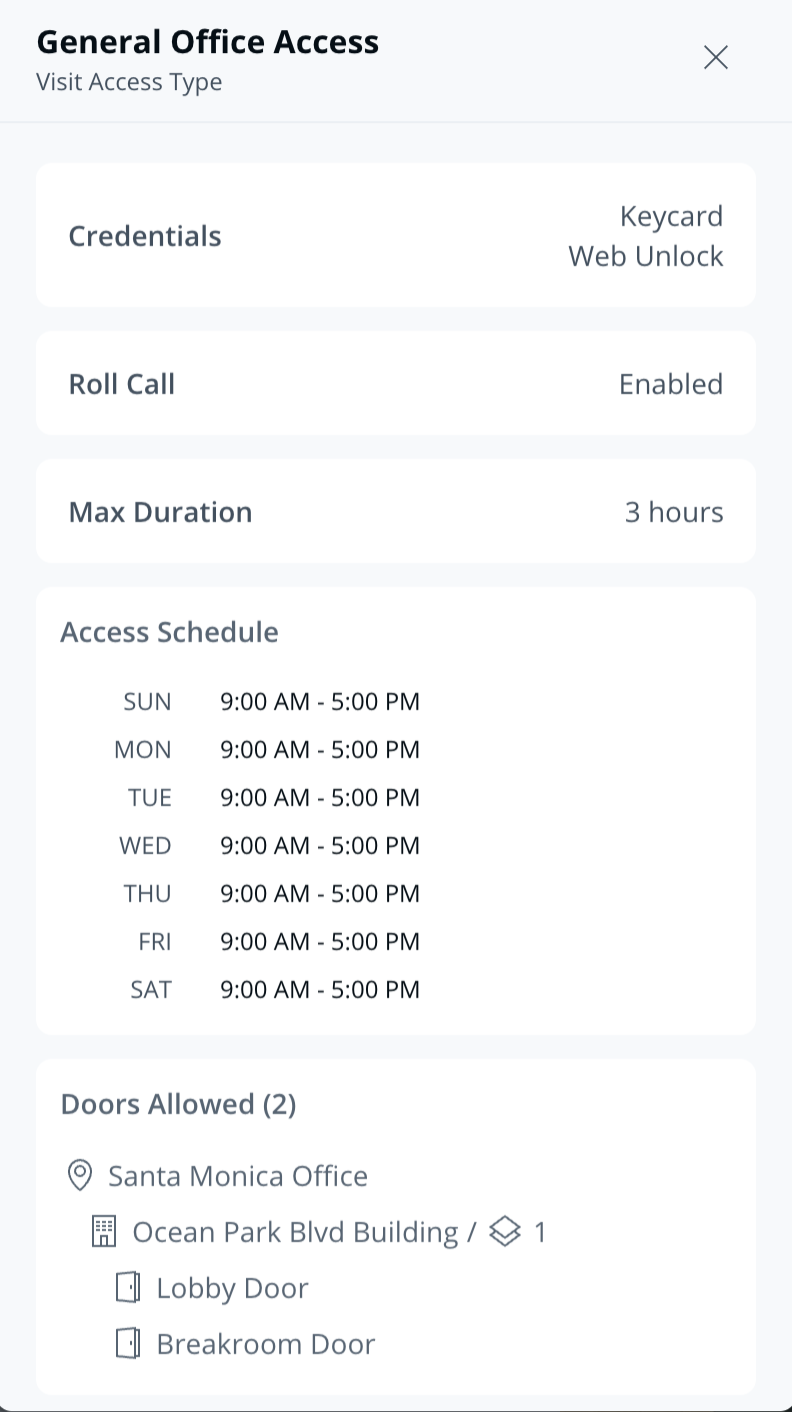Click the building icon beside Ocean Park
The height and width of the screenshot is (1412, 792).
pos(104,1232)
